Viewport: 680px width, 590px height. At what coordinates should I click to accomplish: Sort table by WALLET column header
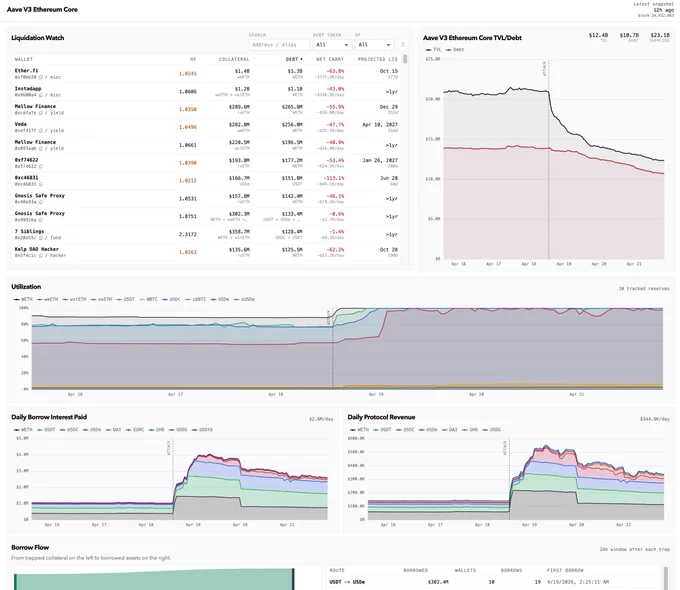pyautogui.click(x=23, y=59)
